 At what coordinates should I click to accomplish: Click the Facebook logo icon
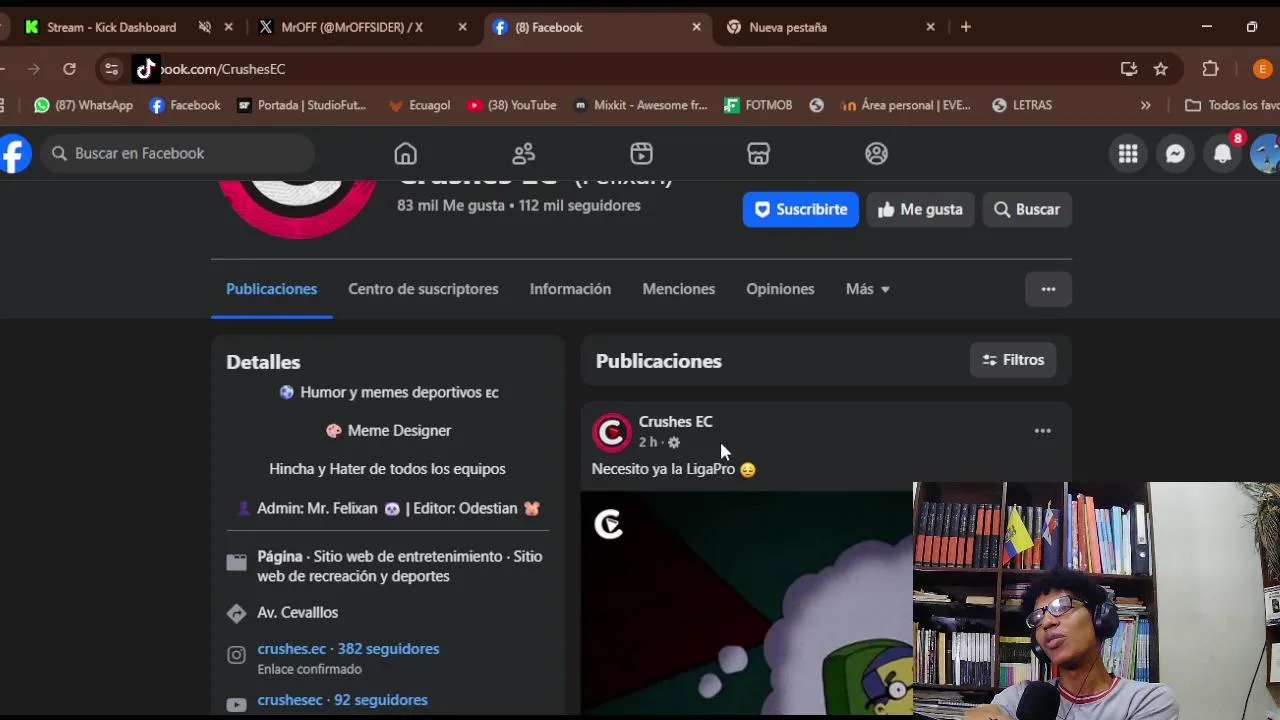pyautogui.click(x=14, y=153)
